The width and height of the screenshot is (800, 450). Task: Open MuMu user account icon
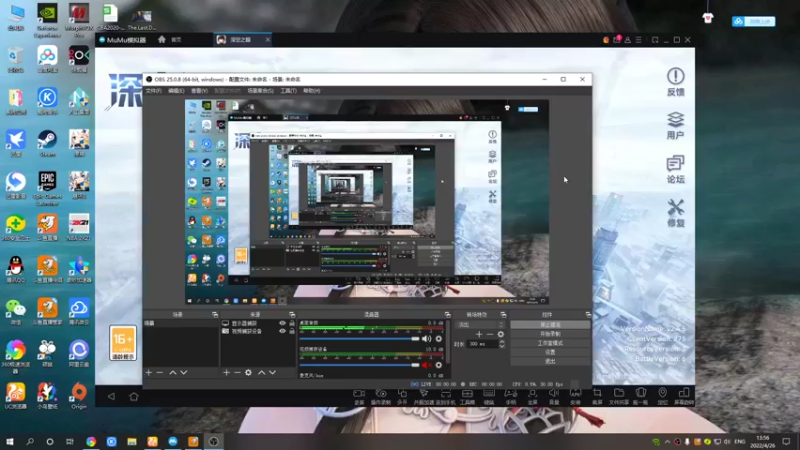click(x=628, y=40)
